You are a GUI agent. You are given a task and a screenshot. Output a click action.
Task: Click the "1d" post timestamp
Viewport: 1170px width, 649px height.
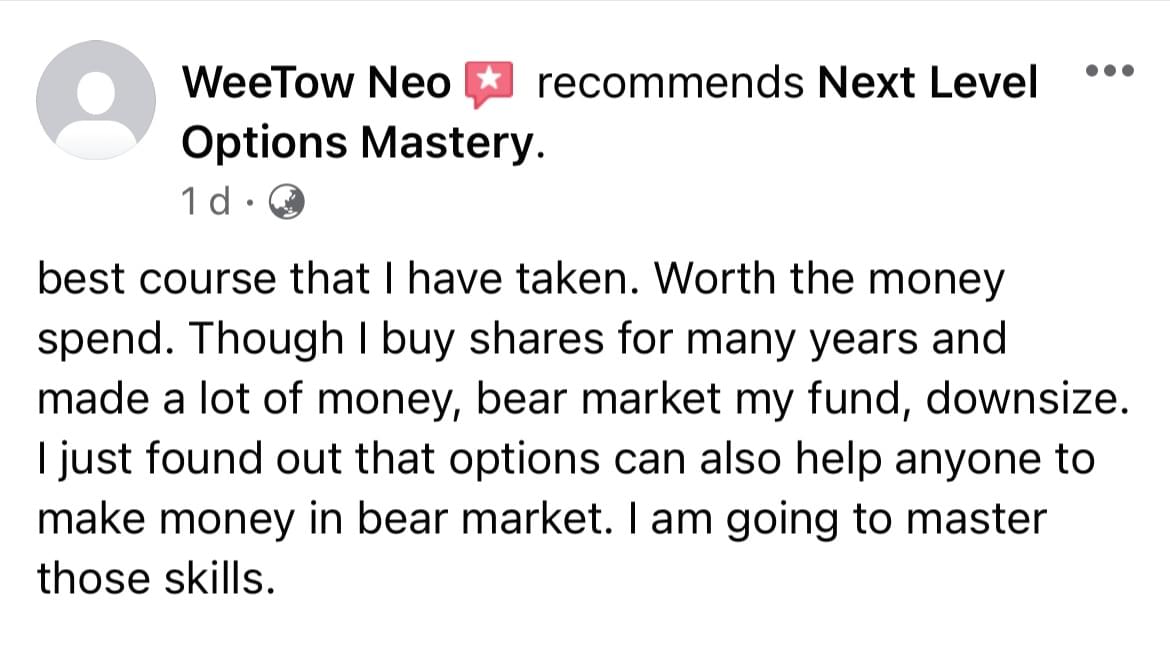coord(202,203)
